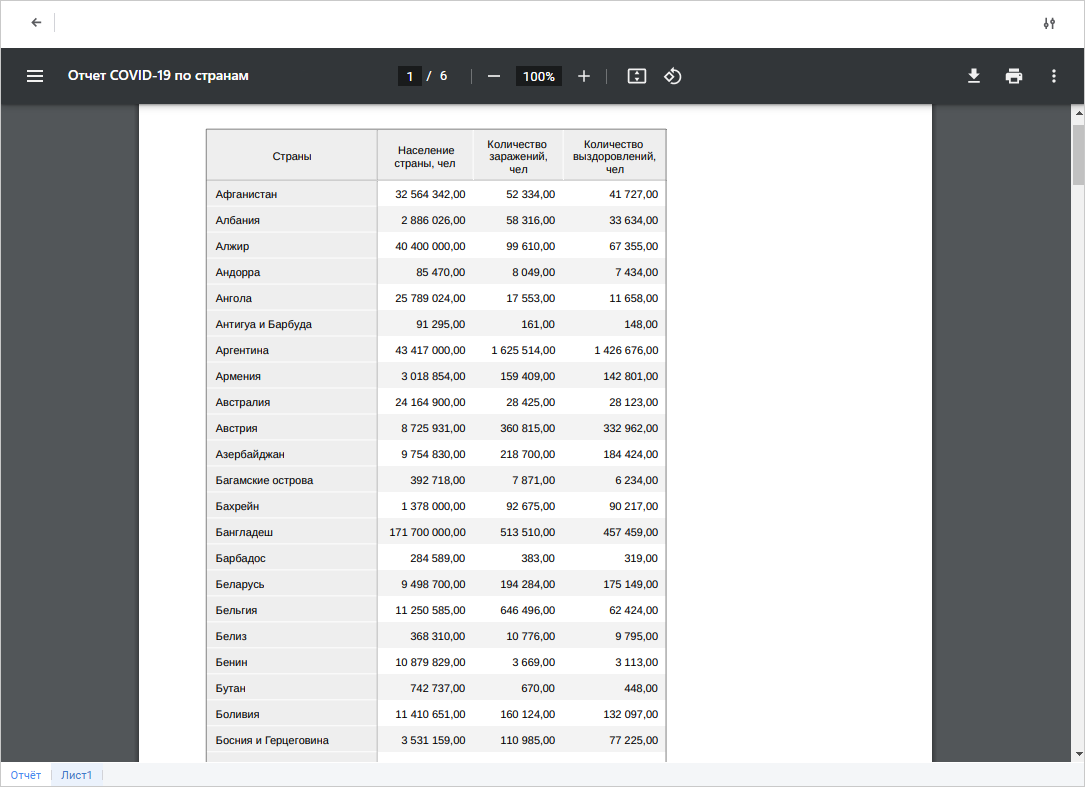Image resolution: width=1085 pixels, height=787 pixels.
Task: Click the back arrow icon
Action: [x=36, y=22]
